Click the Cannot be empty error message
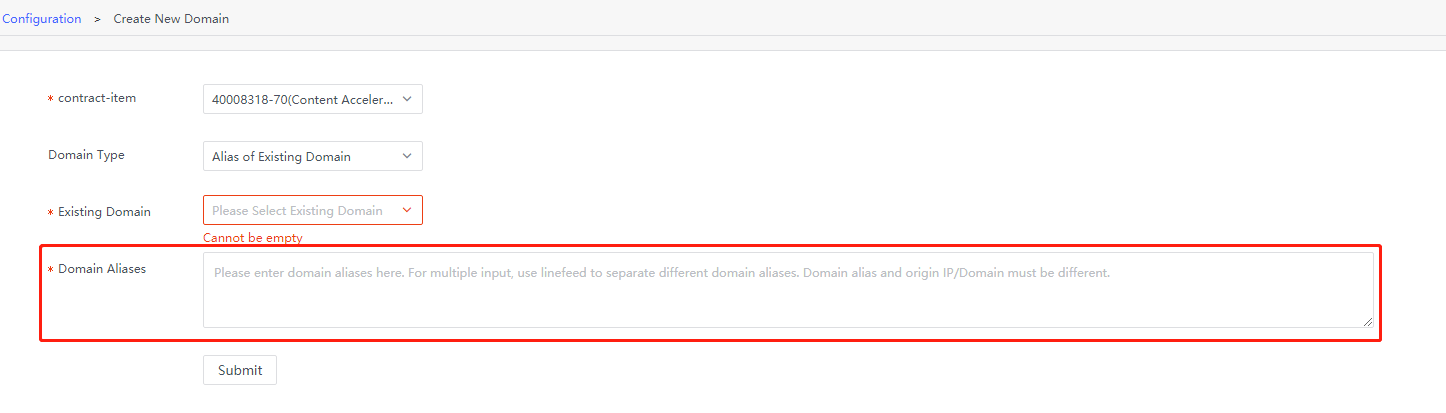Image resolution: width=1446 pixels, height=413 pixels. [x=252, y=238]
